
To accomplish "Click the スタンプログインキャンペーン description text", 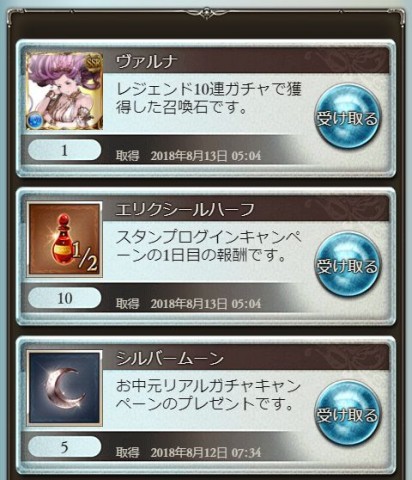I will (209, 247).
